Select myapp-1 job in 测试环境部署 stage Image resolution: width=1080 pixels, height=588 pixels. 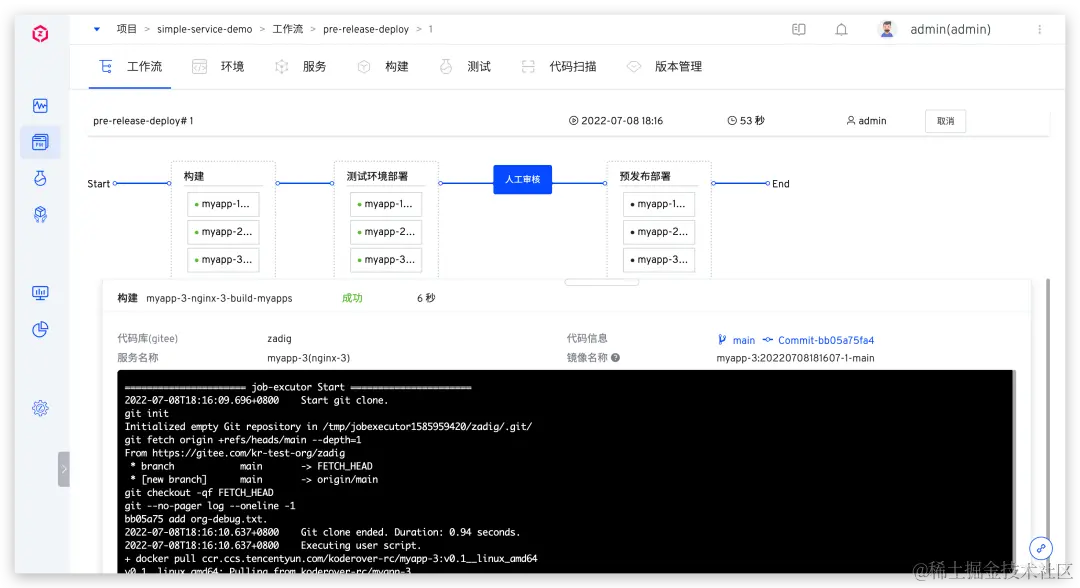pyautogui.click(x=386, y=204)
